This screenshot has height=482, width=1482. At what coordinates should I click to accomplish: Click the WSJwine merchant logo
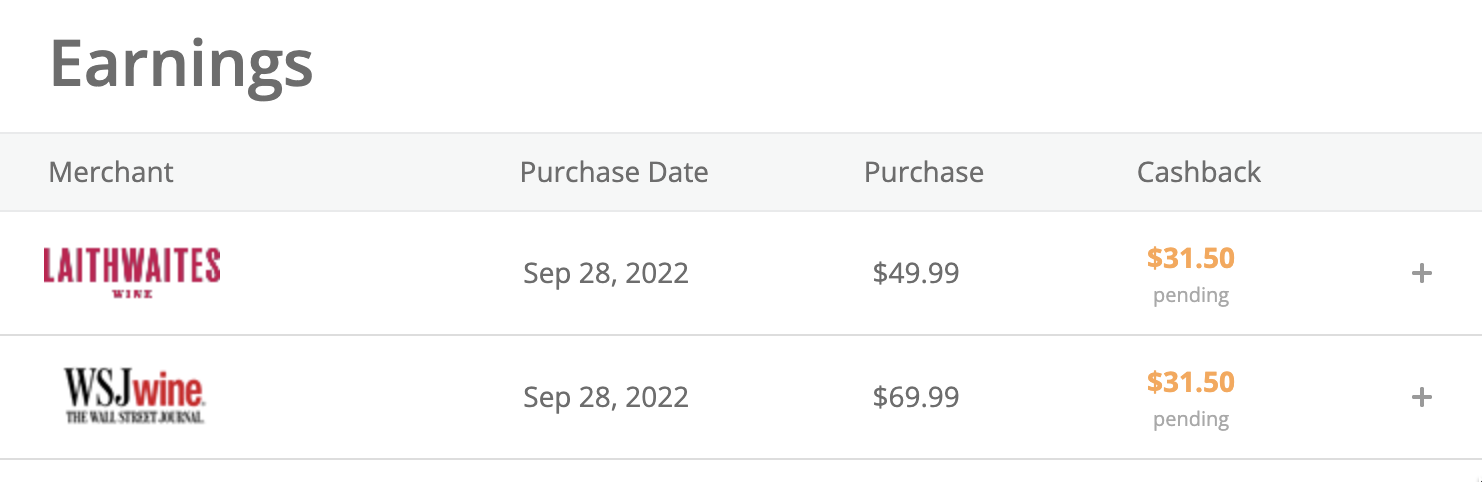(134, 386)
